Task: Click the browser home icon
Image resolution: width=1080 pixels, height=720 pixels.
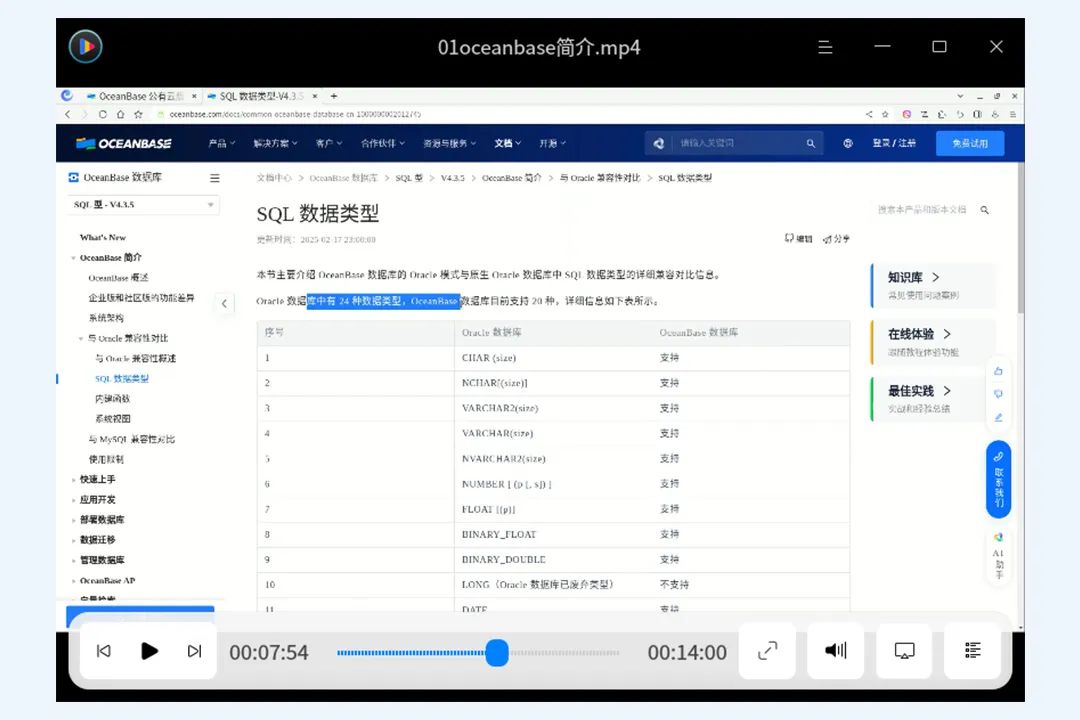Action: pyautogui.click(x=121, y=114)
